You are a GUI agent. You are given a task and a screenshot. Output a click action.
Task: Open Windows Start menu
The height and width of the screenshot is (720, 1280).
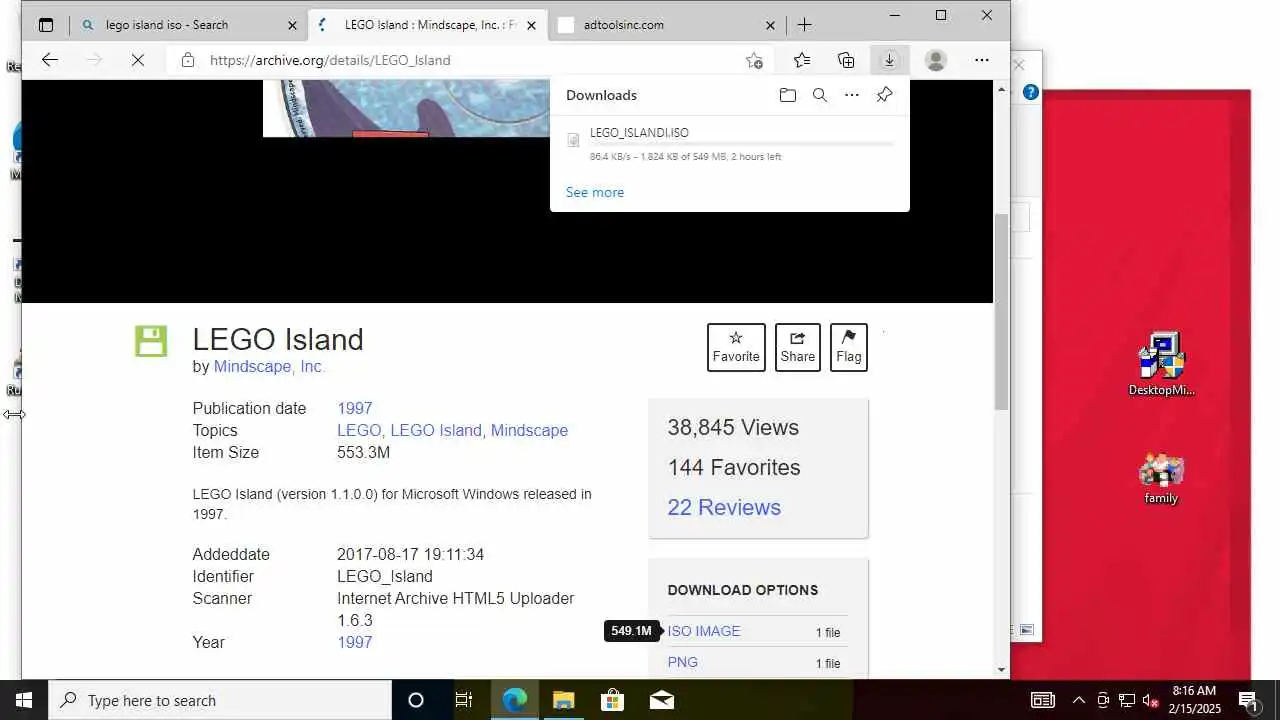pos(24,700)
